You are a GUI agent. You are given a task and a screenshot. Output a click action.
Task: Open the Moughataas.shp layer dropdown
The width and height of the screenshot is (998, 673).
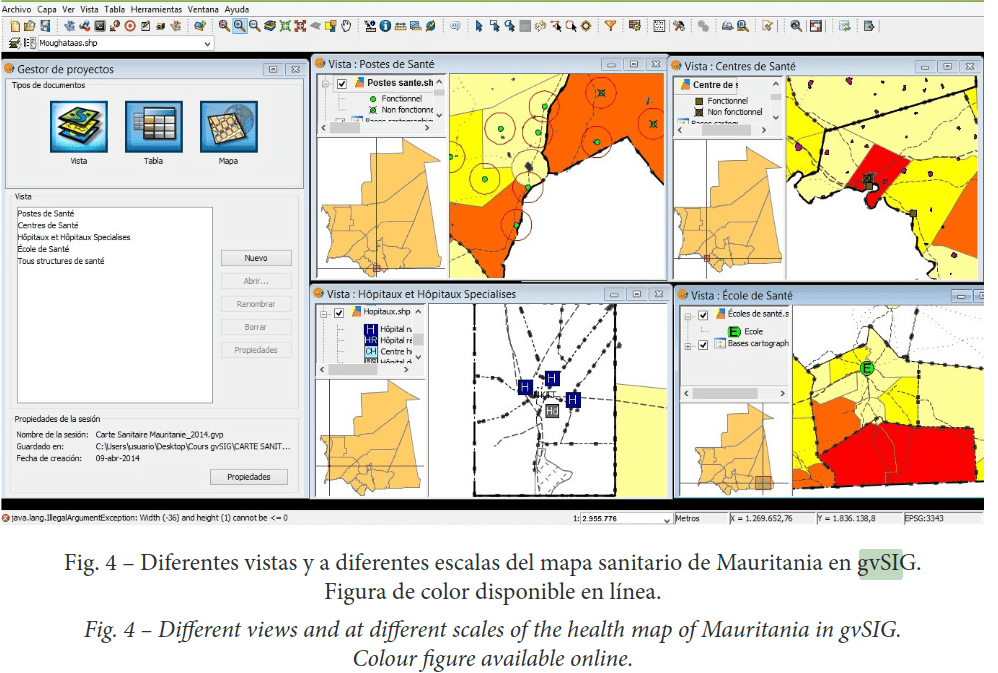(x=207, y=44)
